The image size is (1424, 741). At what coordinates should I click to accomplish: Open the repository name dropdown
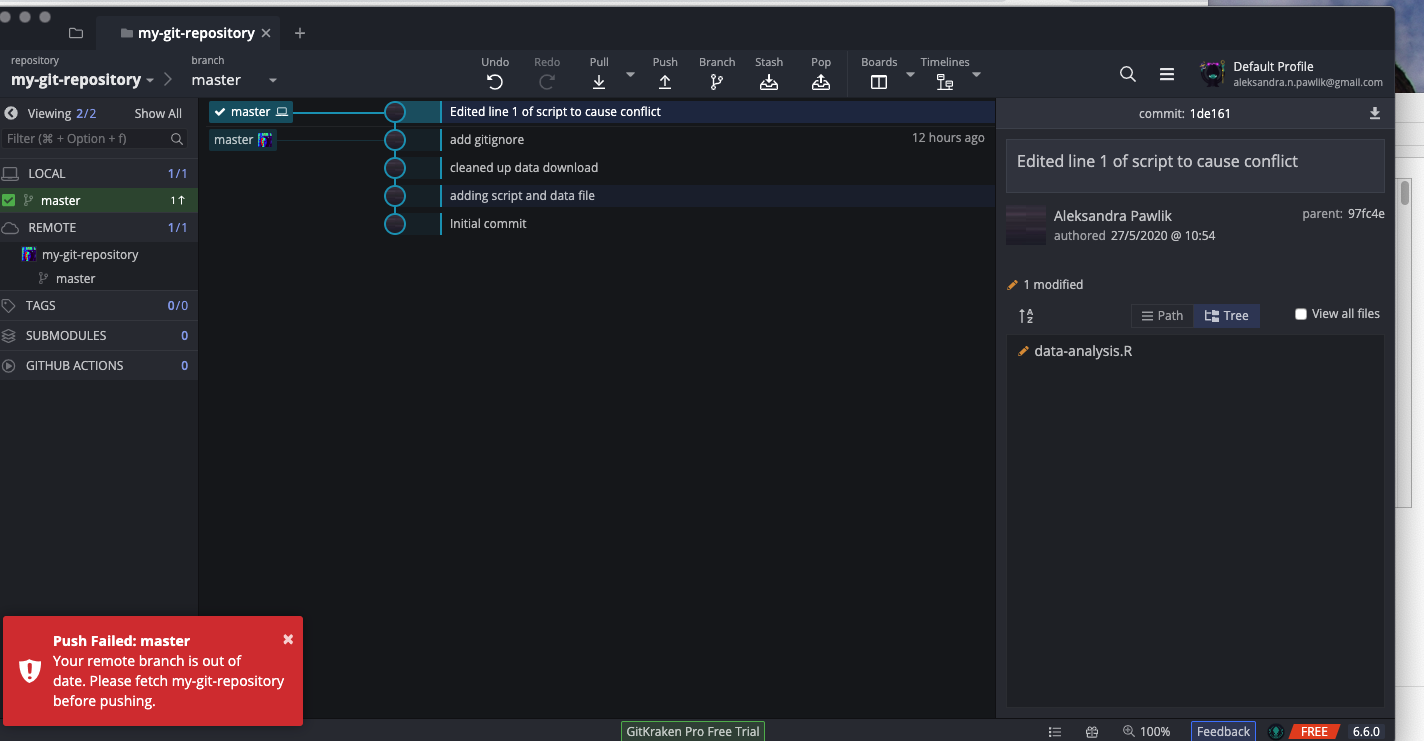(150, 80)
